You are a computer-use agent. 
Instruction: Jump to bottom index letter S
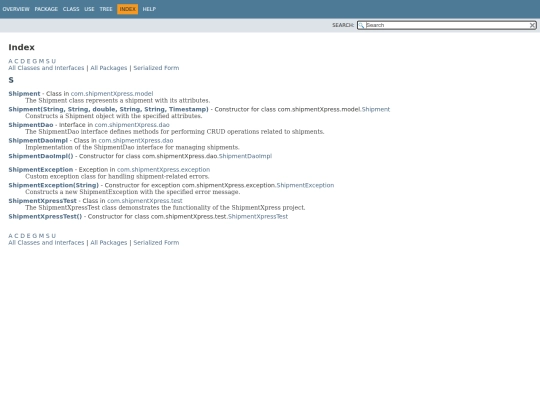(48, 236)
